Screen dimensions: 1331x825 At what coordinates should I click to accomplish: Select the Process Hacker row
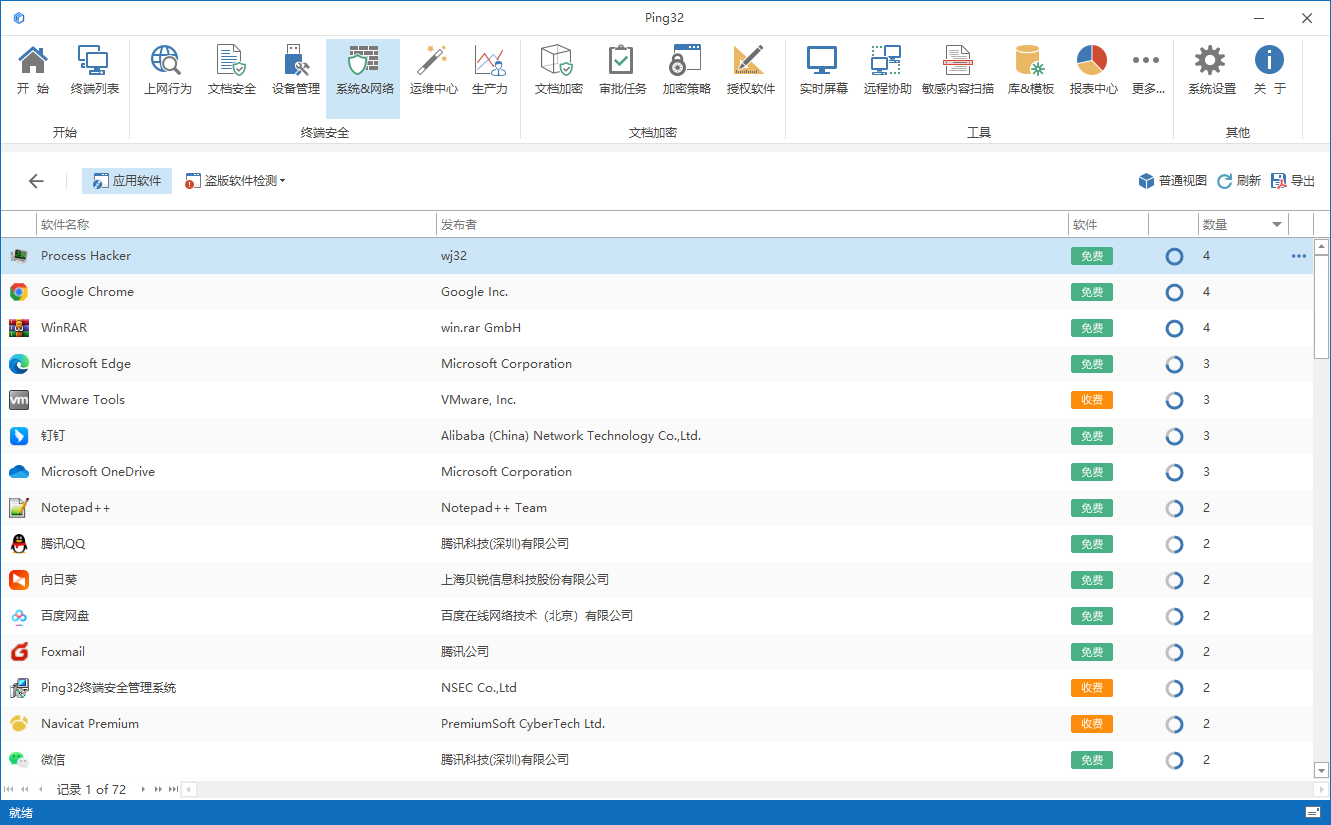[657, 256]
